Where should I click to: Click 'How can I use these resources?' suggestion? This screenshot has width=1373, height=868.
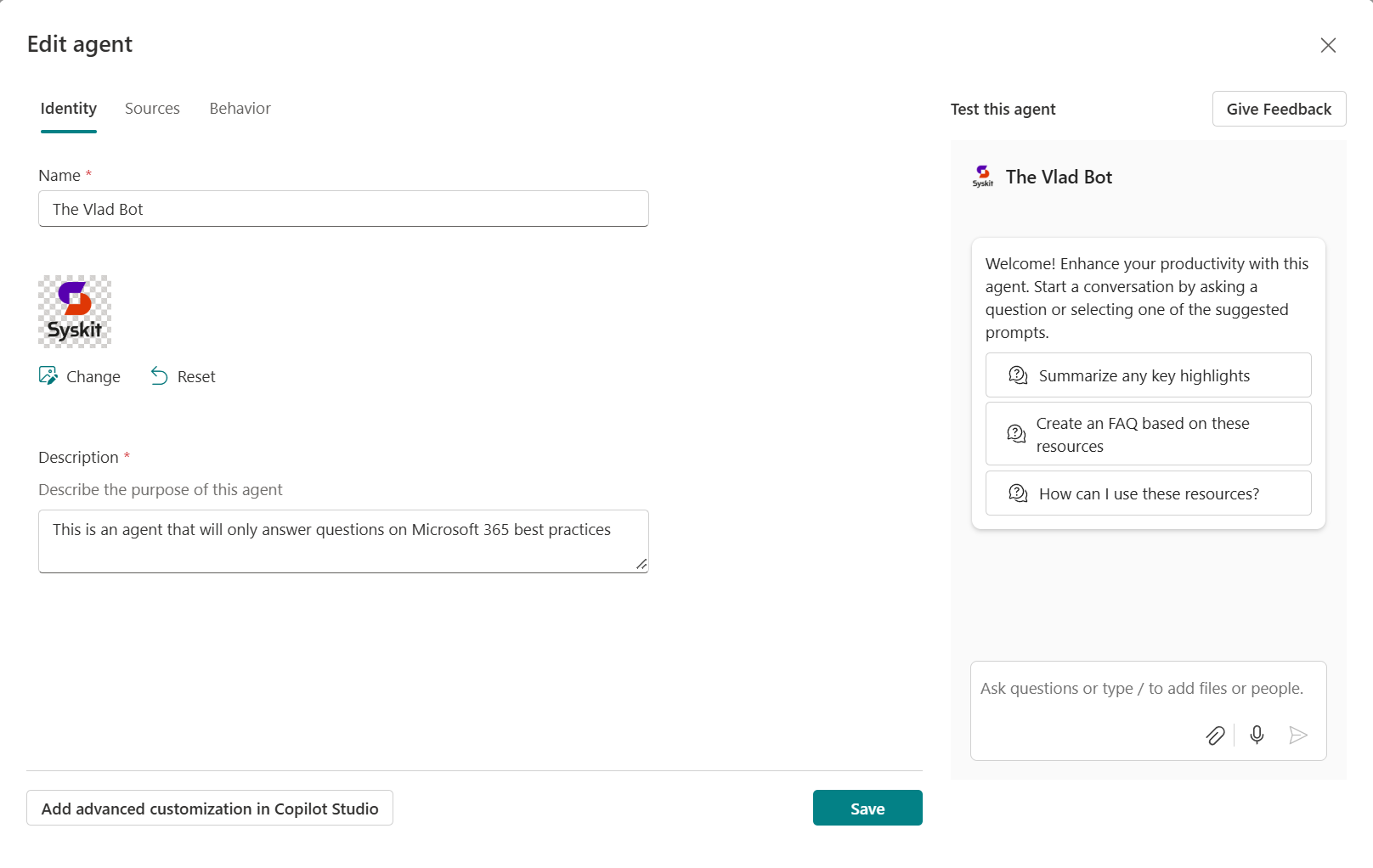point(1147,493)
